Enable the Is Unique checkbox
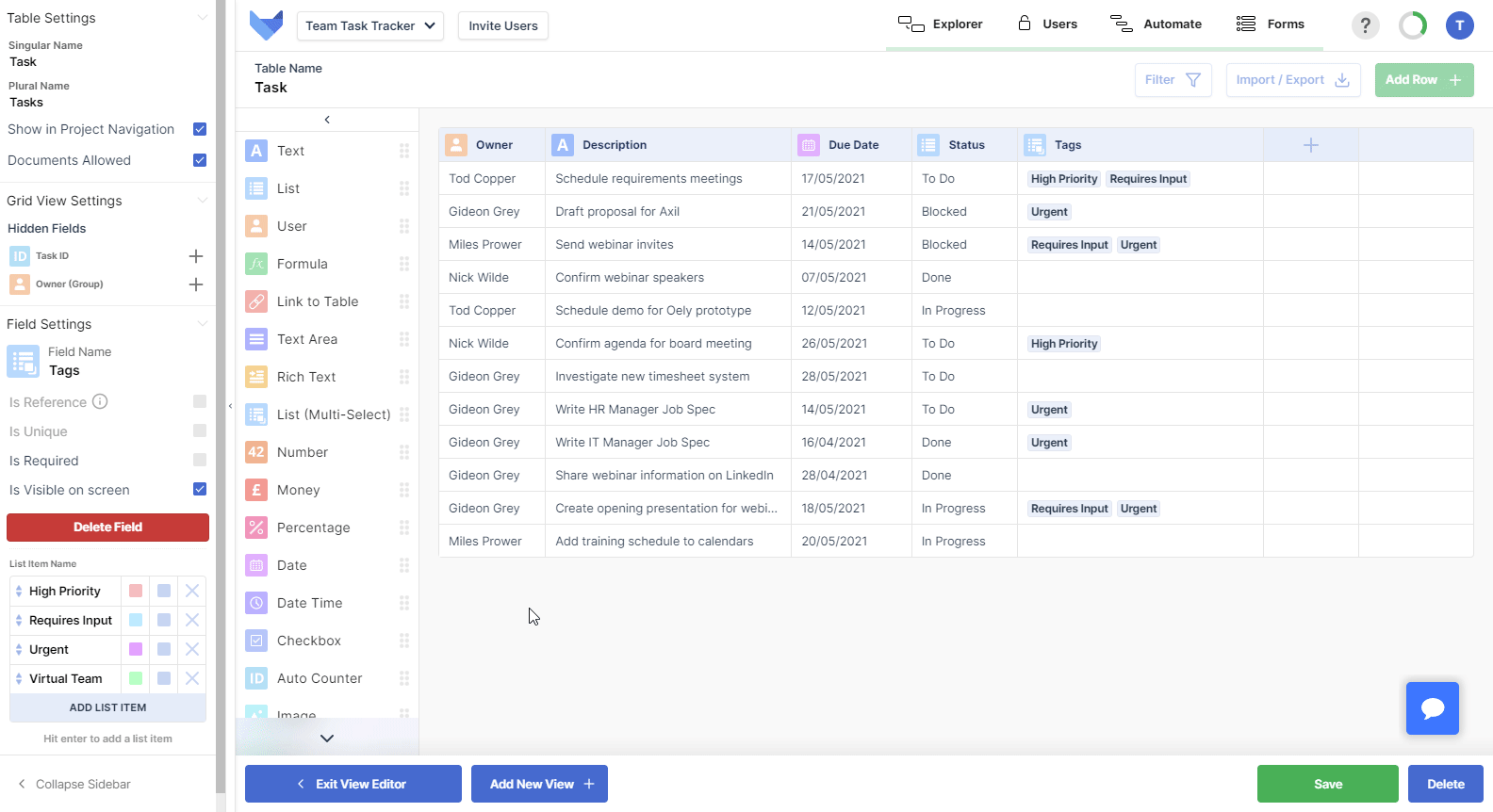 coord(200,430)
